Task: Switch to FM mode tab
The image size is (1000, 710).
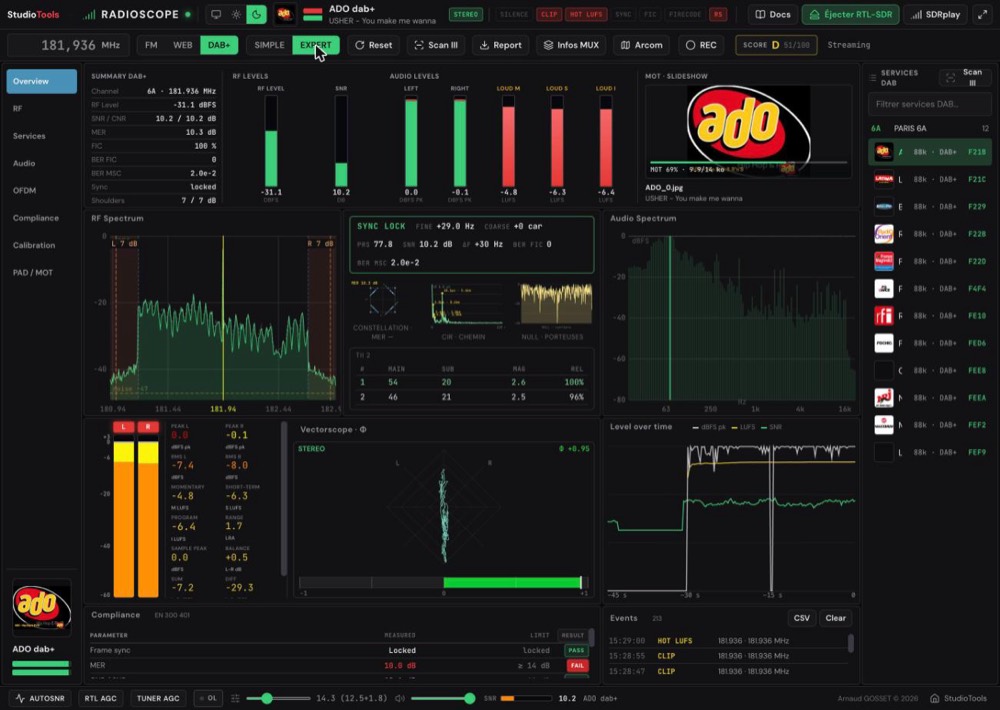Action: pos(151,45)
